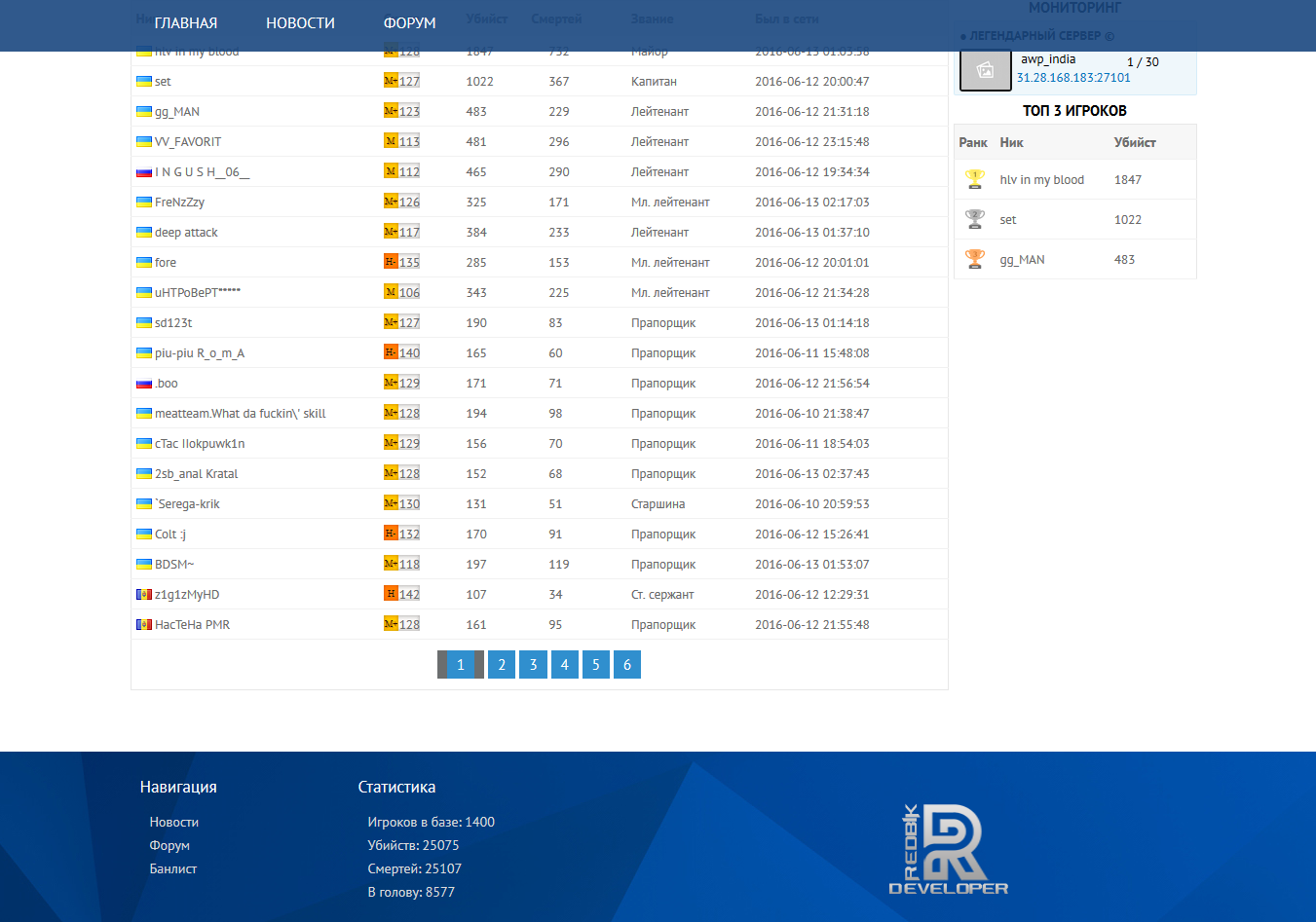Click the Ukraine flag next to FreNzZzy

click(x=144, y=203)
